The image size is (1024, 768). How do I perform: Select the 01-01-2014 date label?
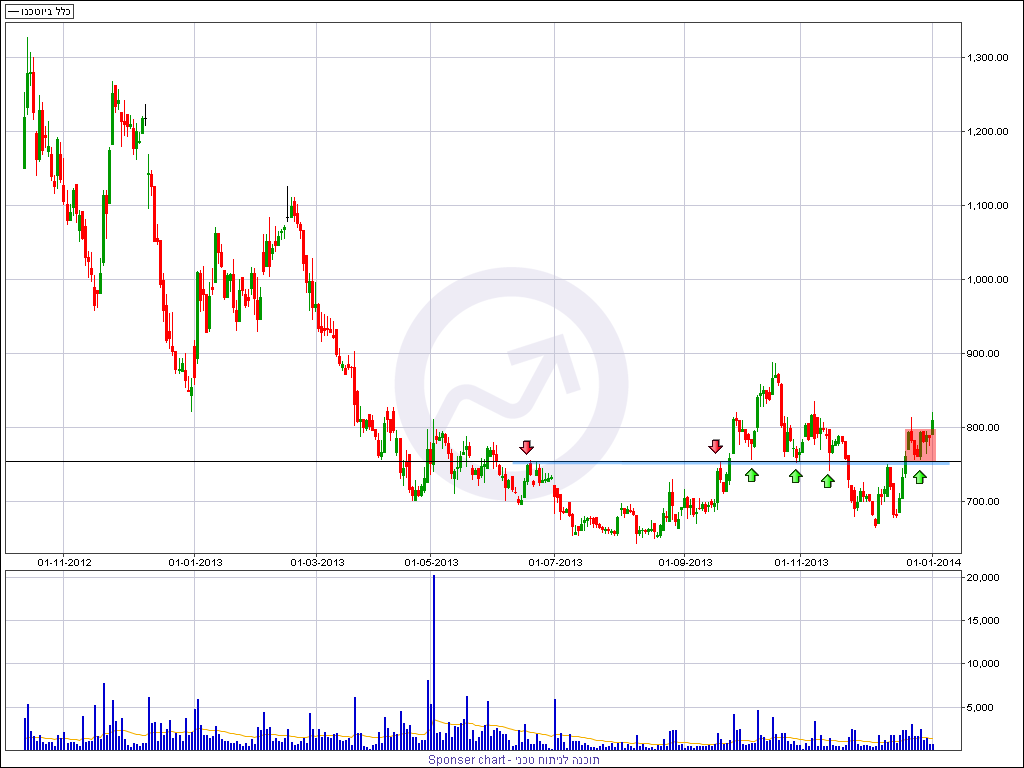pos(933,562)
